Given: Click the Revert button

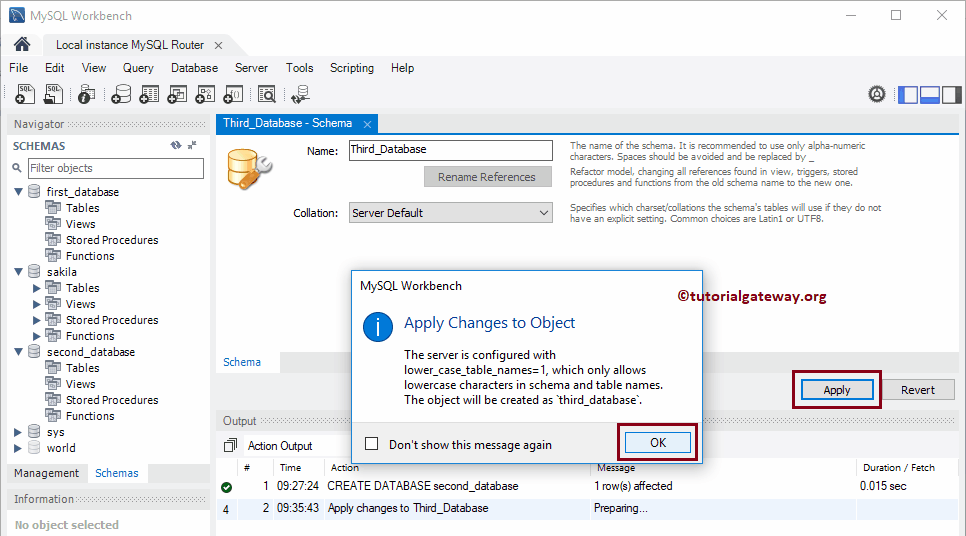Looking at the screenshot, I should (x=918, y=390).
